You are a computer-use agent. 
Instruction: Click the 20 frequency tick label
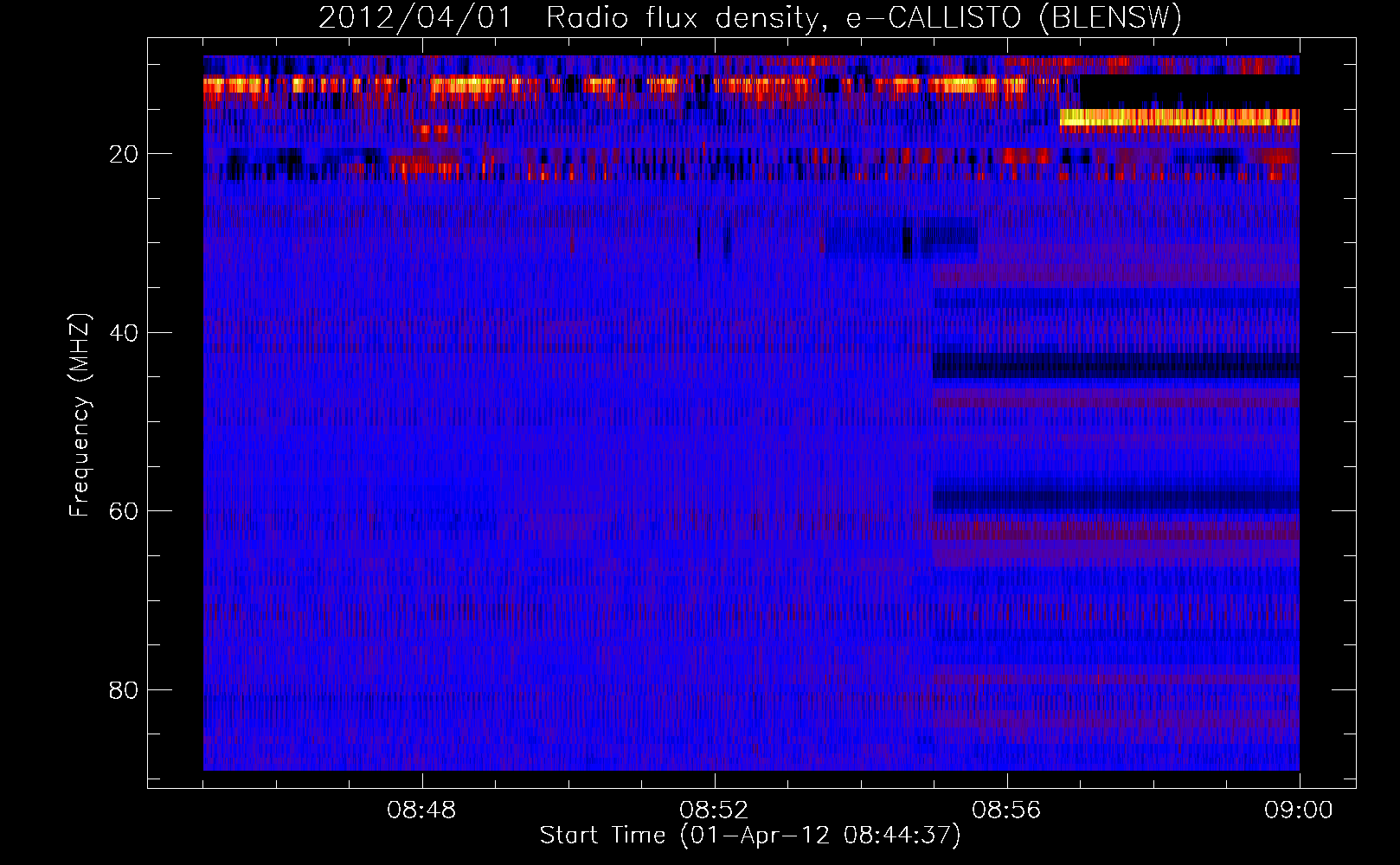(x=124, y=154)
